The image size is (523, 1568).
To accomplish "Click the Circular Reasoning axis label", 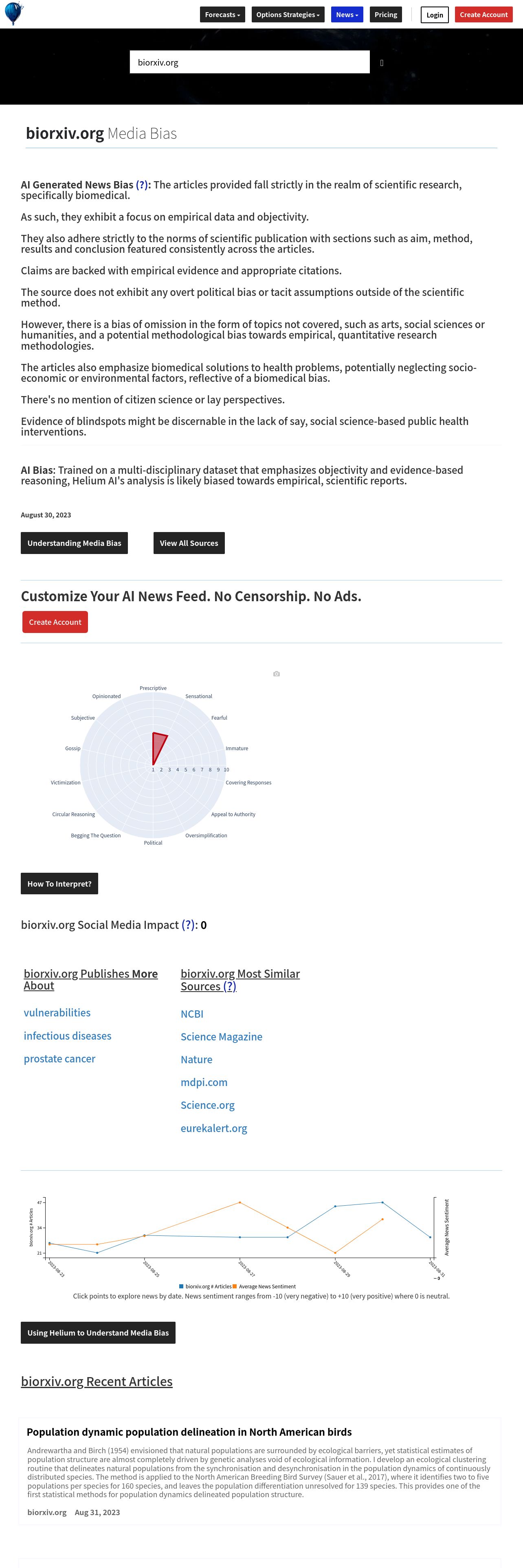I will (x=74, y=814).
